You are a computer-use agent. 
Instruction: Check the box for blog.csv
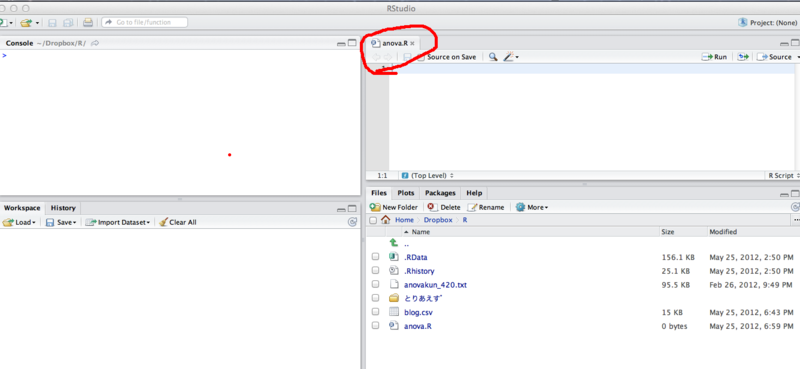(376, 312)
